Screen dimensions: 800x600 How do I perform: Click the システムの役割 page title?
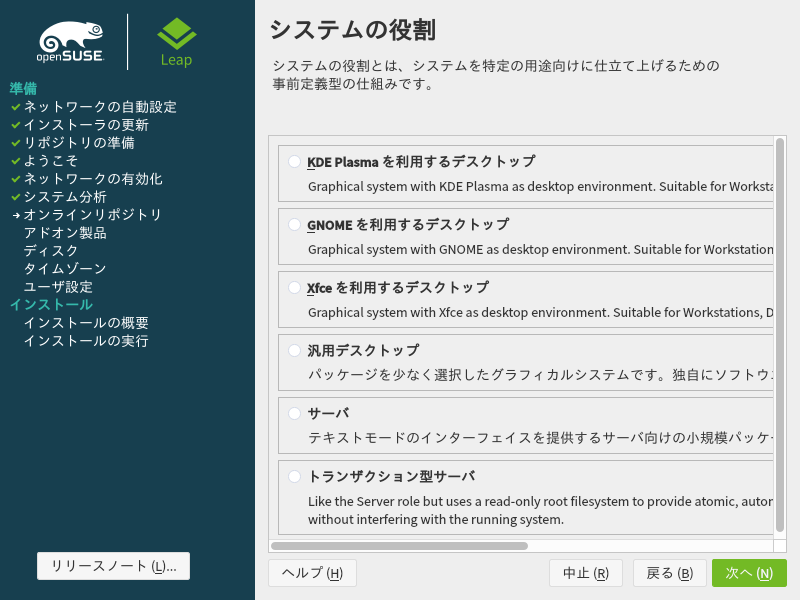353,30
